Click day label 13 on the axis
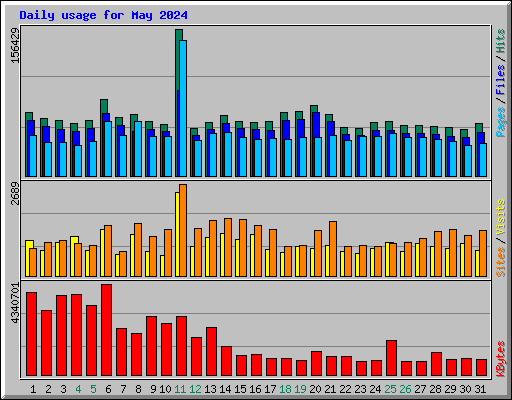Image resolution: width=512 pixels, height=400 pixels. pyautogui.click(x=210, y=389)
